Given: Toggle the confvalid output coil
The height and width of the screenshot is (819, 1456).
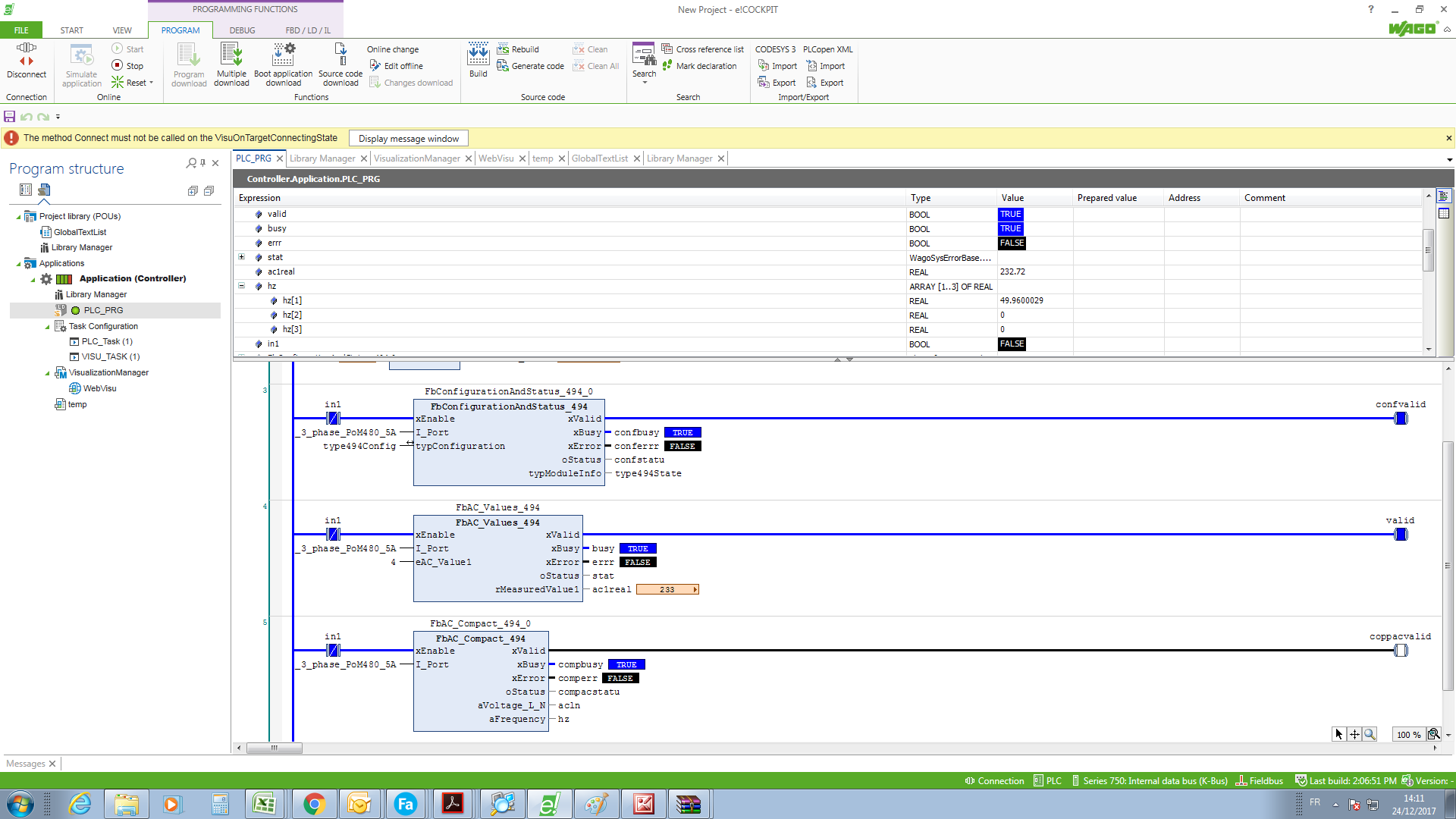Looking at the screenshot, I should [1401, 419].
